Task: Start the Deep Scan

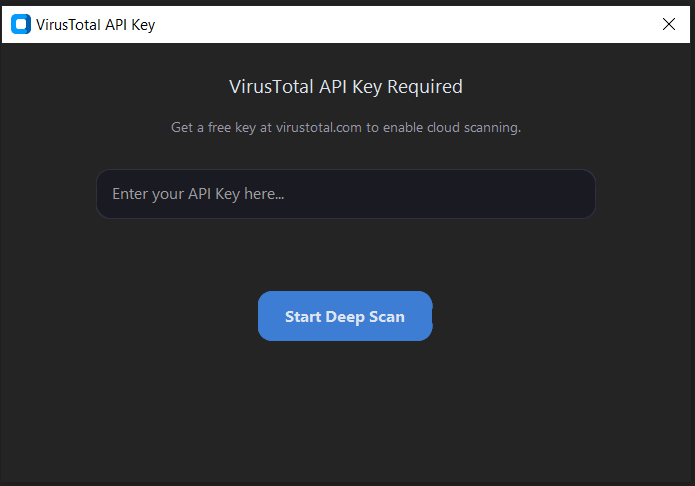Action: 345,316
